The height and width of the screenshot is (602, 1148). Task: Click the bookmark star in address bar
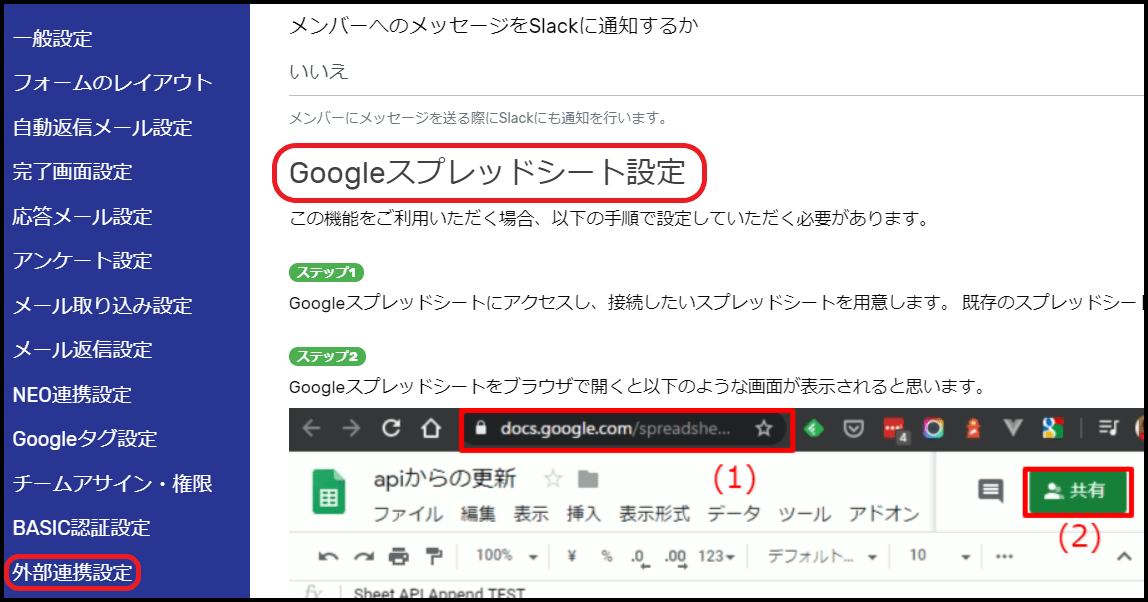[x=764, y=428]
